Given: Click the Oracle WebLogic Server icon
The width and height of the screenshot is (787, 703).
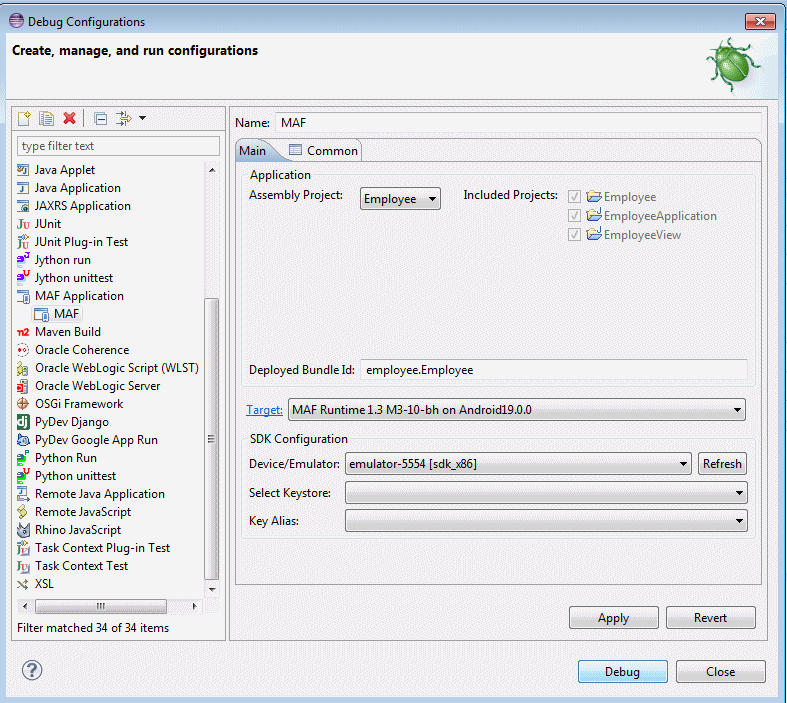Looking at the screenshot, I should 23,386.
